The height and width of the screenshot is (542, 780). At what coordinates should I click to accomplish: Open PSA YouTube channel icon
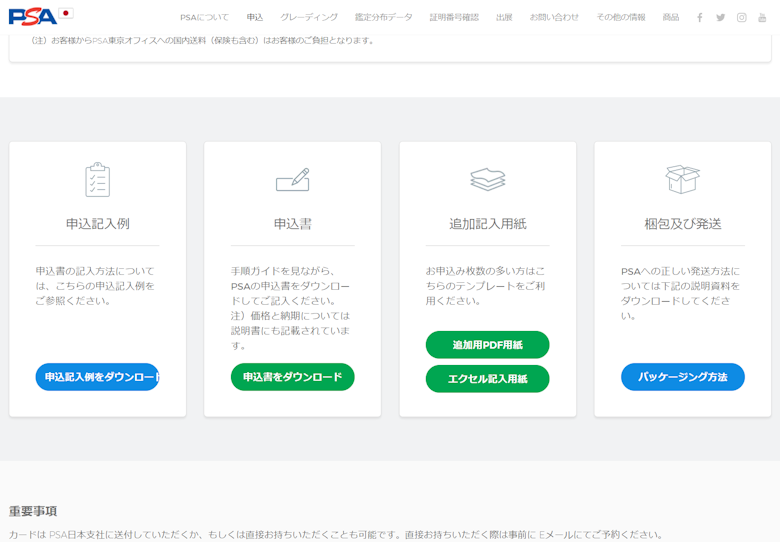pyautogui.click(x=762, y=17)
